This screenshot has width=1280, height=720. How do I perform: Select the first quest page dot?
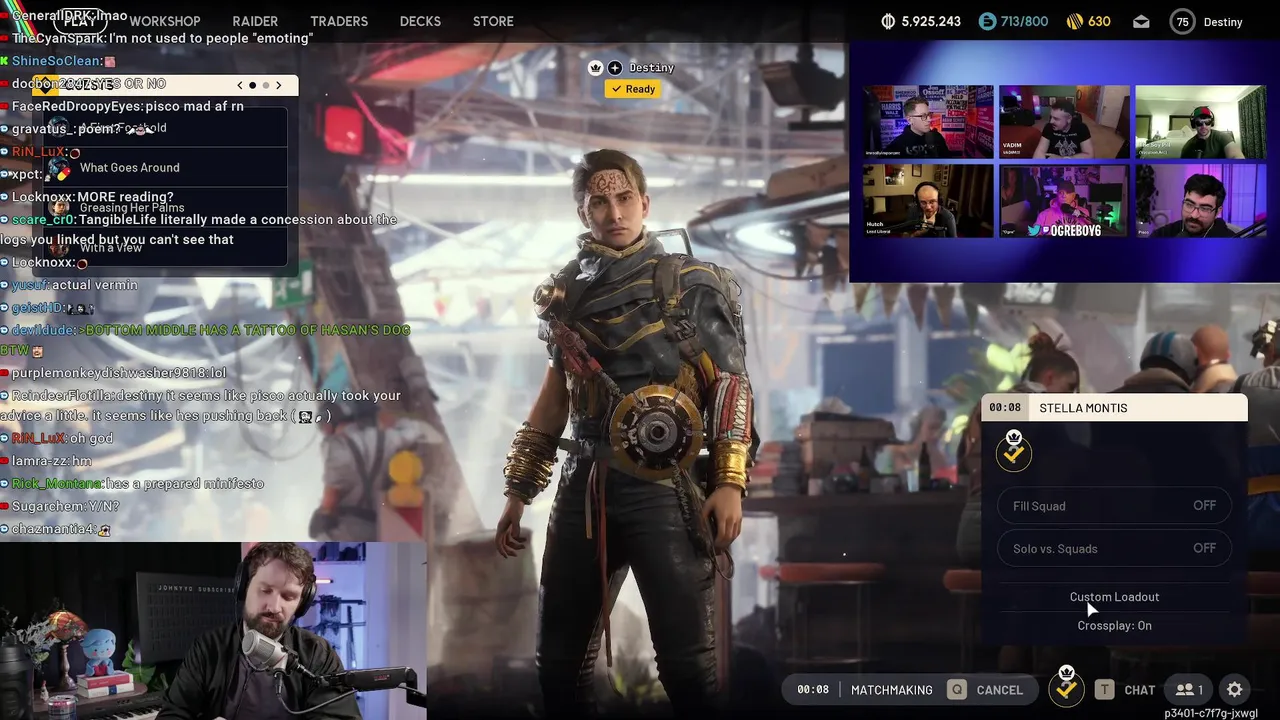tap(252, 86)
